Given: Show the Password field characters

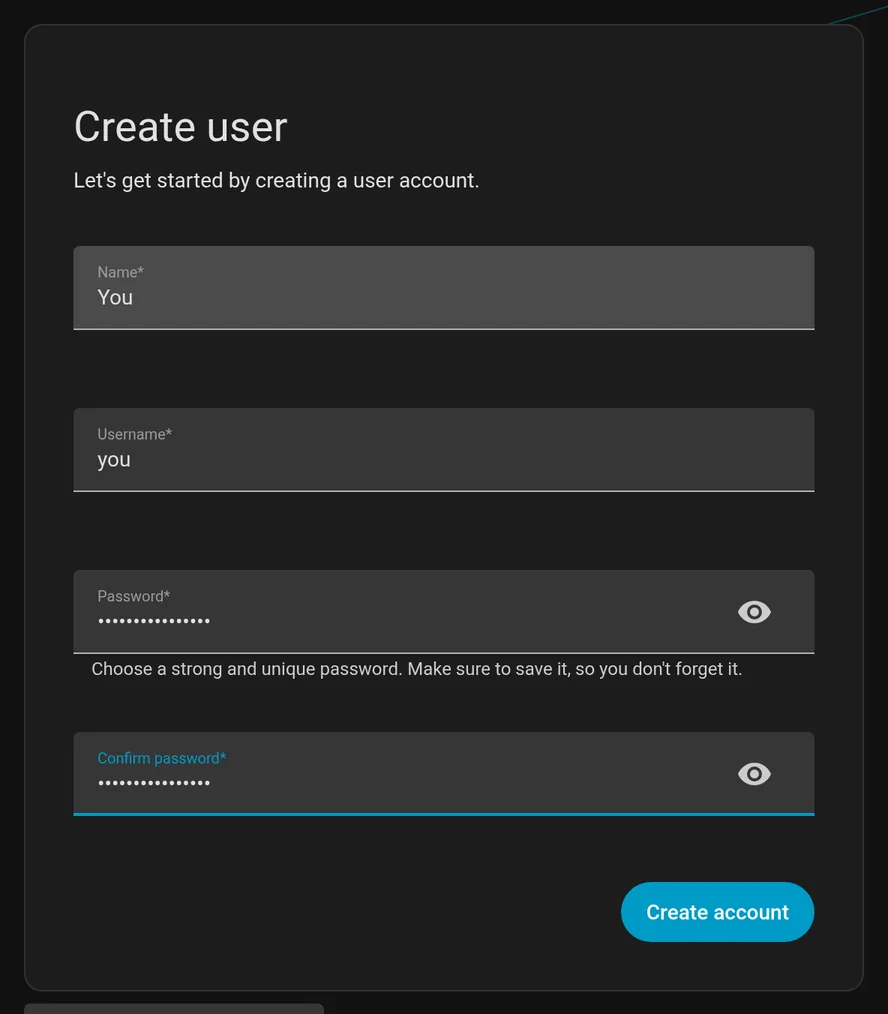Looking at the screenshot, I should (754, 612).
